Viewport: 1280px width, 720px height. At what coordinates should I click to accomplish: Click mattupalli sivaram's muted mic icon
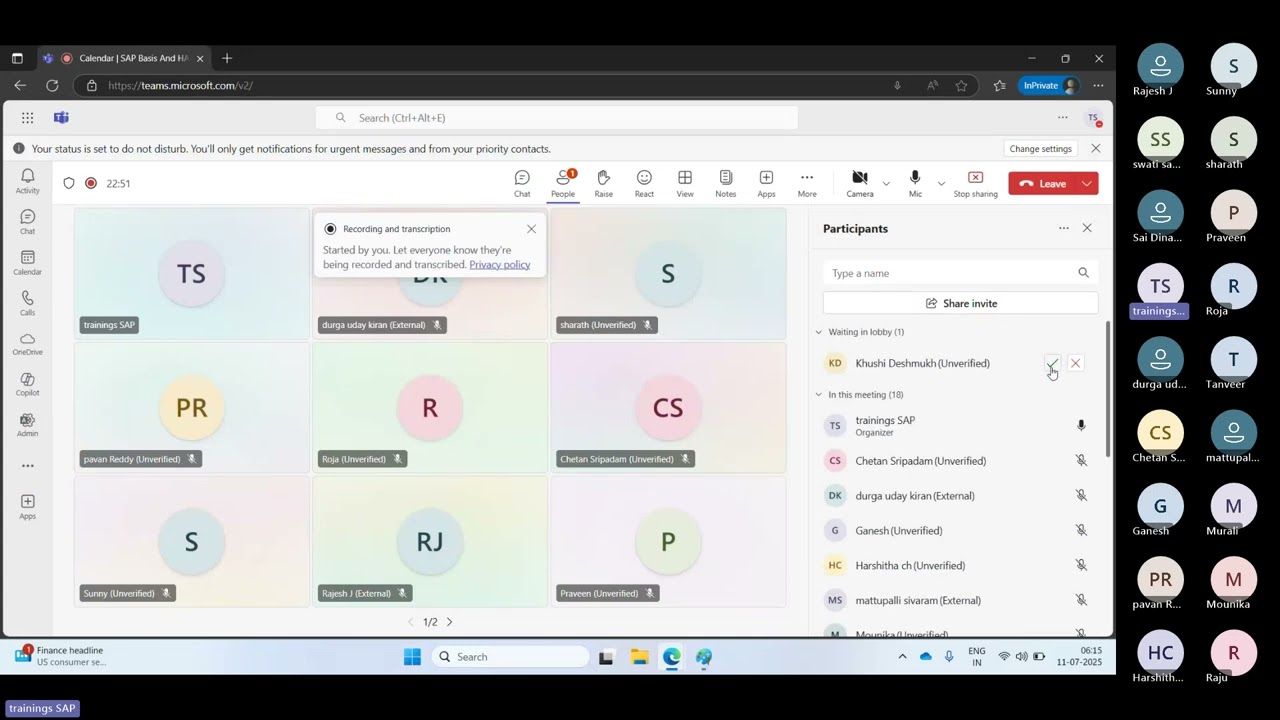[x=1081, y=601]
